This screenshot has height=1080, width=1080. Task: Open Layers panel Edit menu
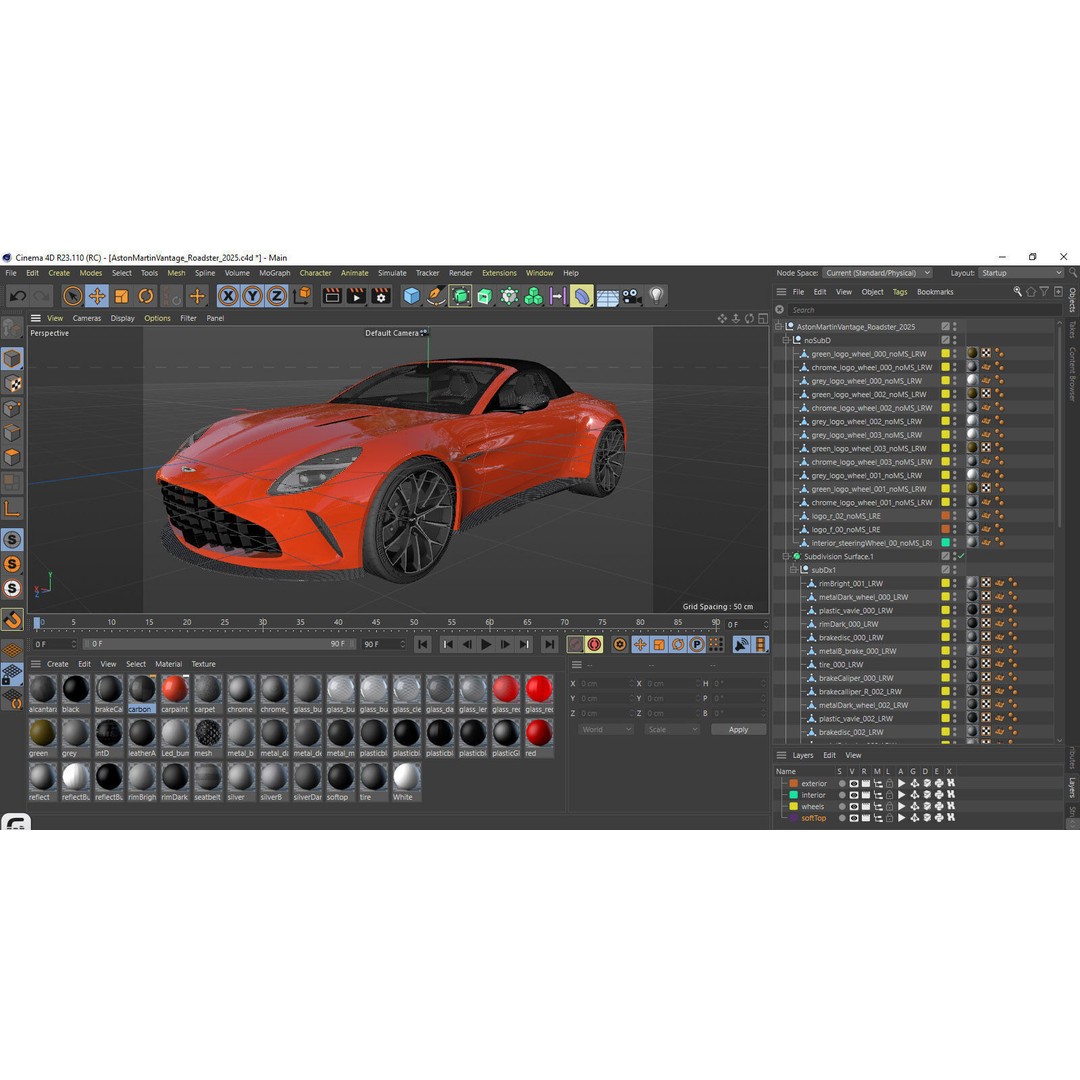click(x=829, y=756)
